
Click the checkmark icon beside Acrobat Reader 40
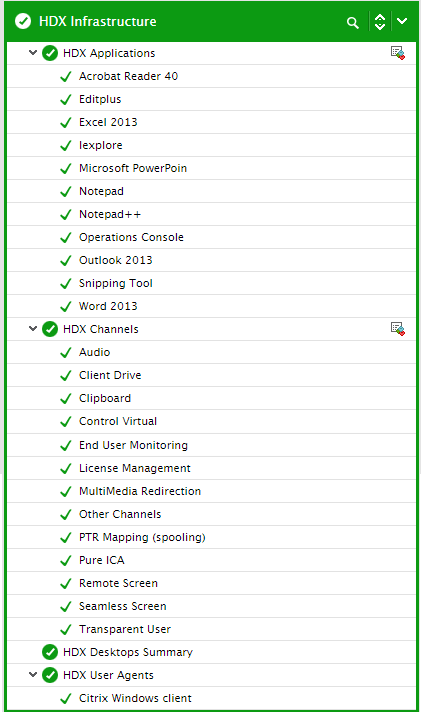[x=66, y=76]
